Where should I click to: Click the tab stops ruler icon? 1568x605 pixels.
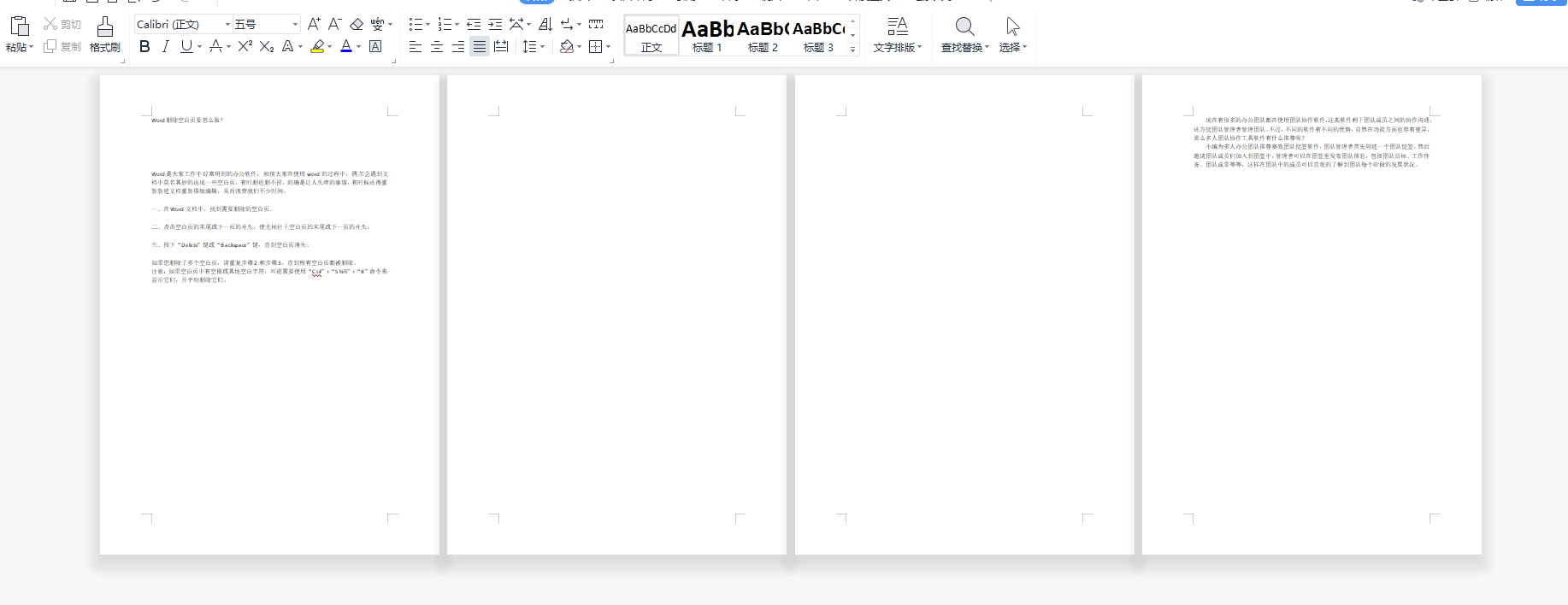coord(596,24)
